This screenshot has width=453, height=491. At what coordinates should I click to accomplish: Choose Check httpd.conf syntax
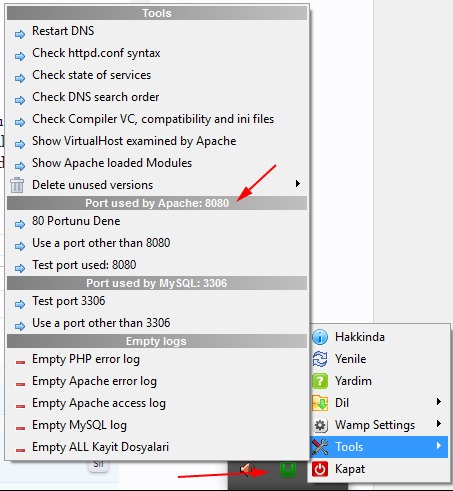157,53
